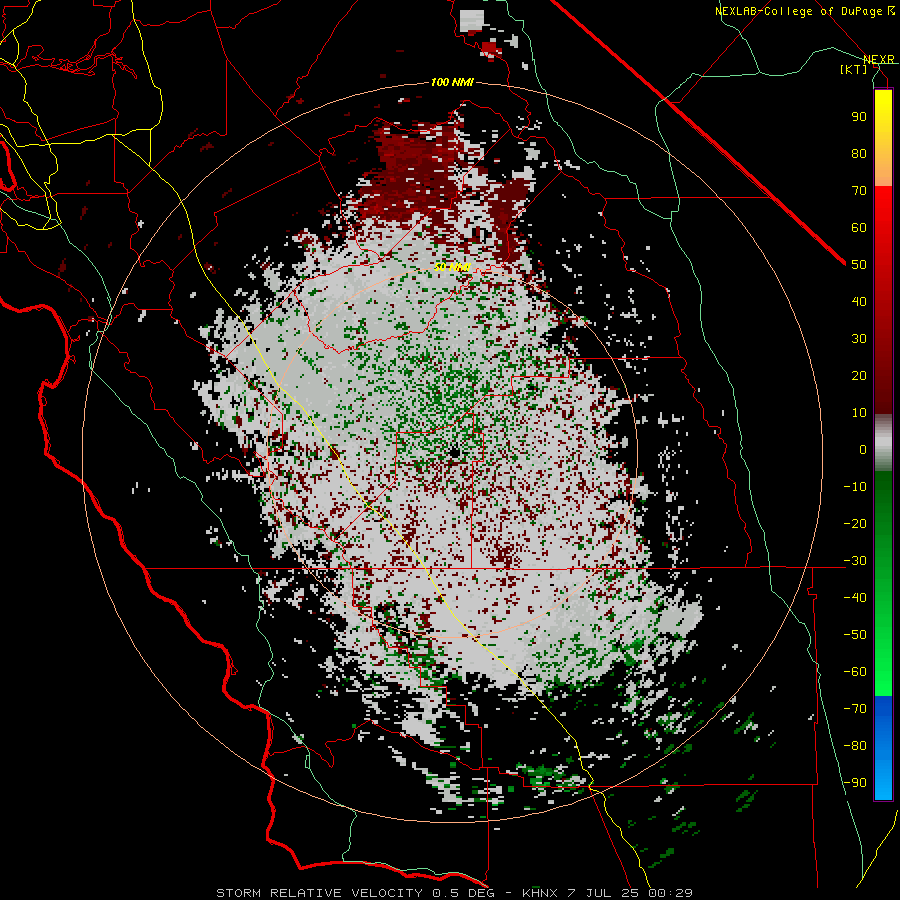Click the black radar site dot at the rings' center
900x900 pixels.
(455, 453)
